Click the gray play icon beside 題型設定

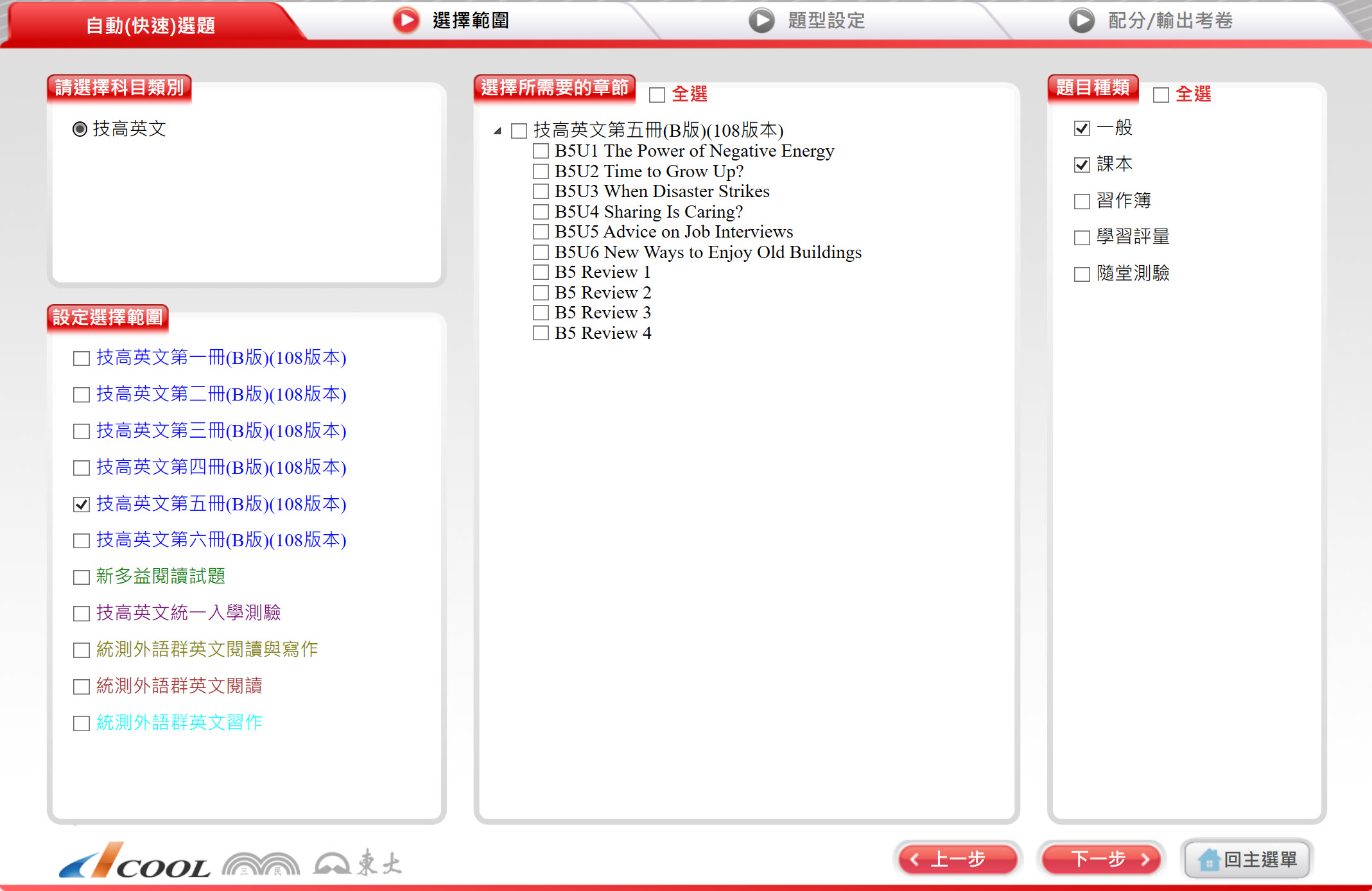(x=761, y=21)
